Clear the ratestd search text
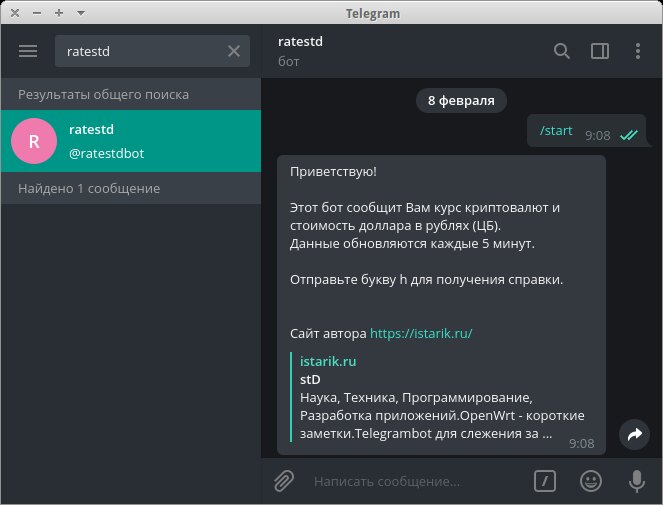This screenshot has height=505, width=663. pyautogui.click(x=234, y=51)
